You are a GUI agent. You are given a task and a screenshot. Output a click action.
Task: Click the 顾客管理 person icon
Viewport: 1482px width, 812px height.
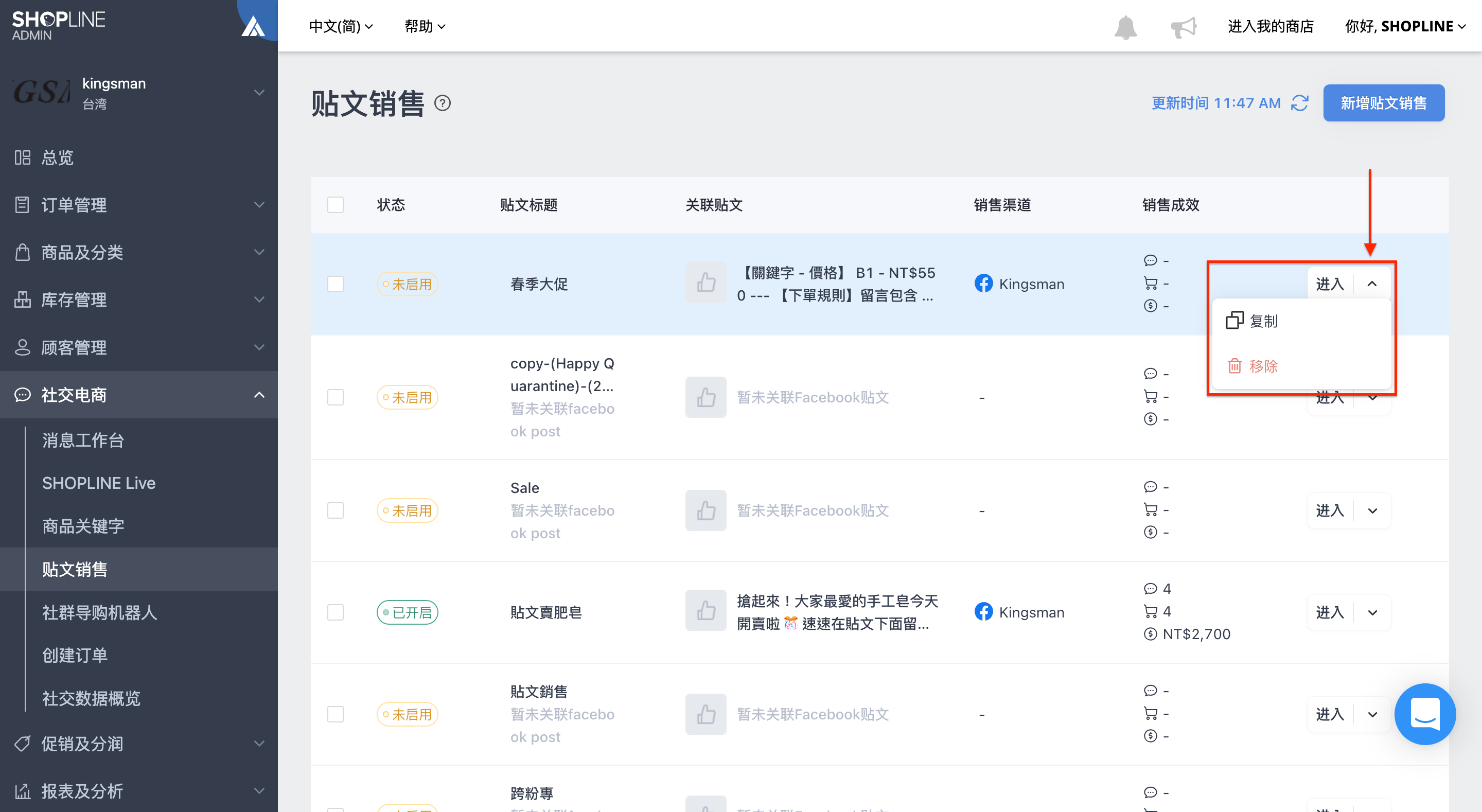click(23, 347)
